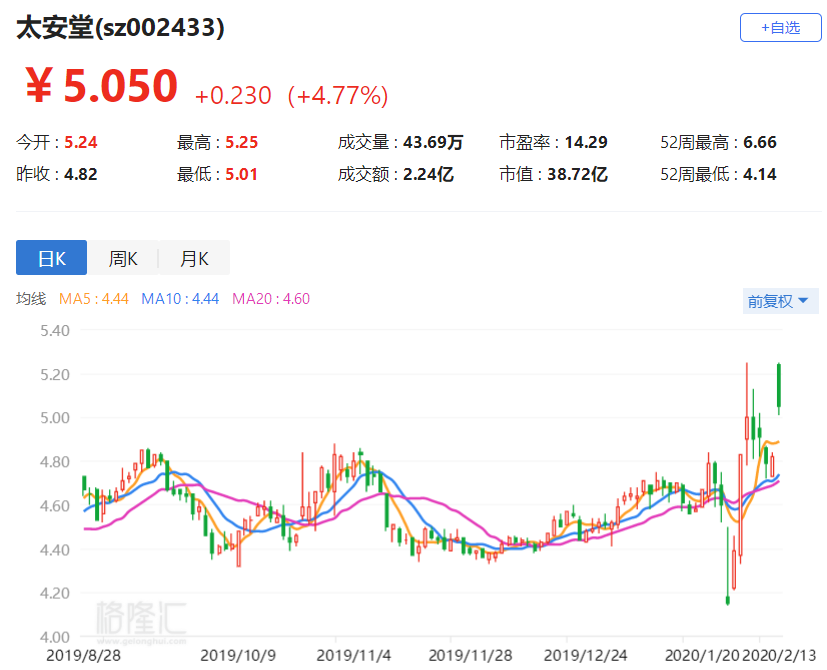Click the 市值 market cap 38.72亿
Screen dimensions: 827x670
[578, 174]
